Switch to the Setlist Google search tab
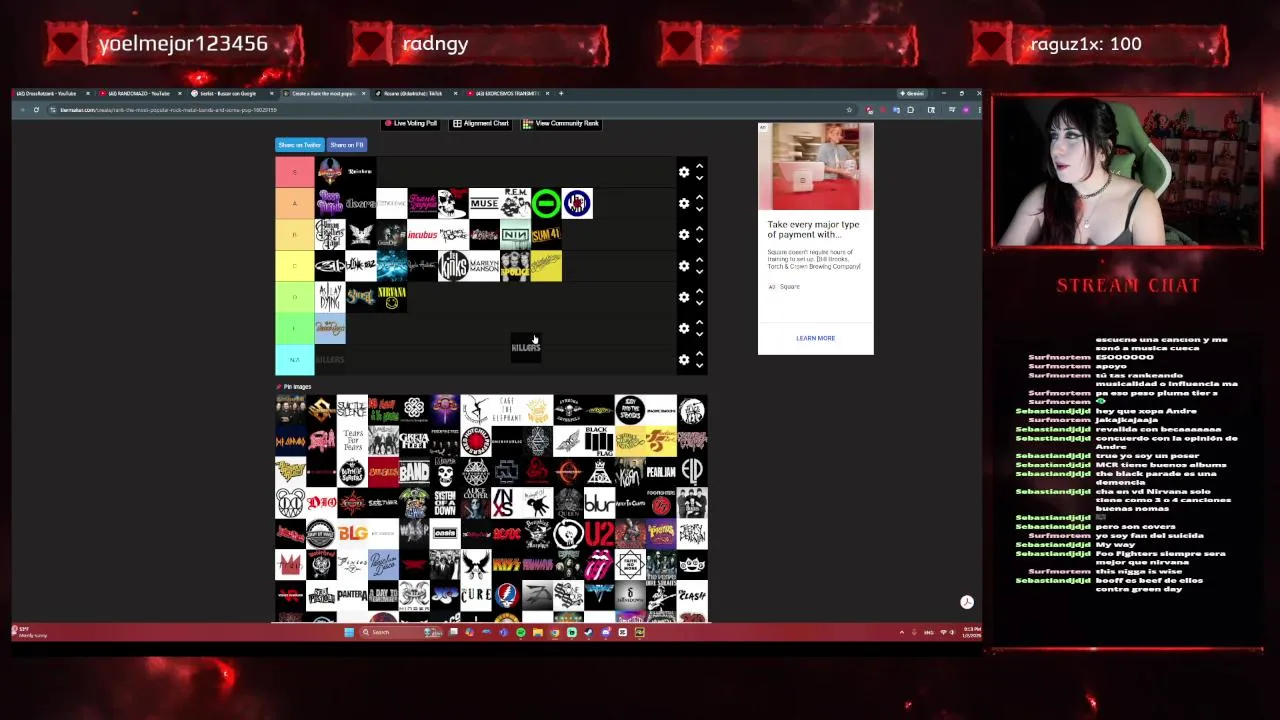The height and width of the screenshot is (720, 1280). coord(233,93)
